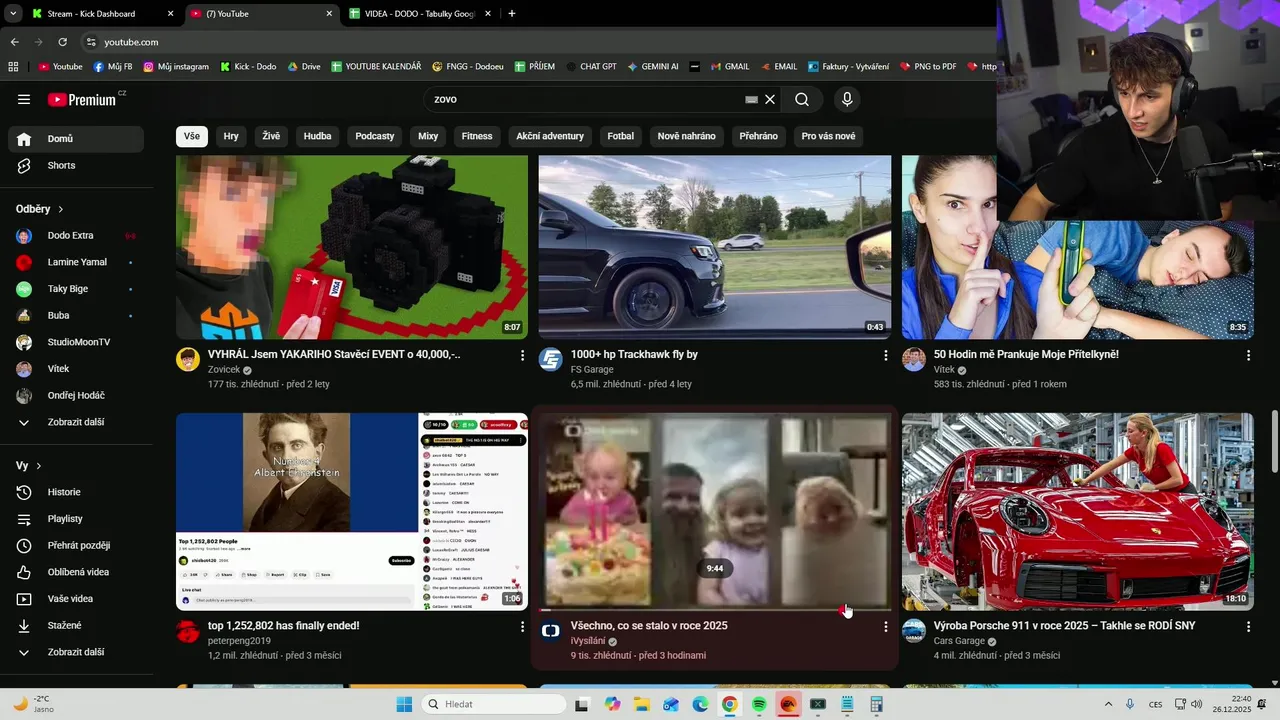The height and width of the screenshot is (720, 1280).
Task: Open more options for 50 Hodin video
Action: click(x=1248, y=355)
